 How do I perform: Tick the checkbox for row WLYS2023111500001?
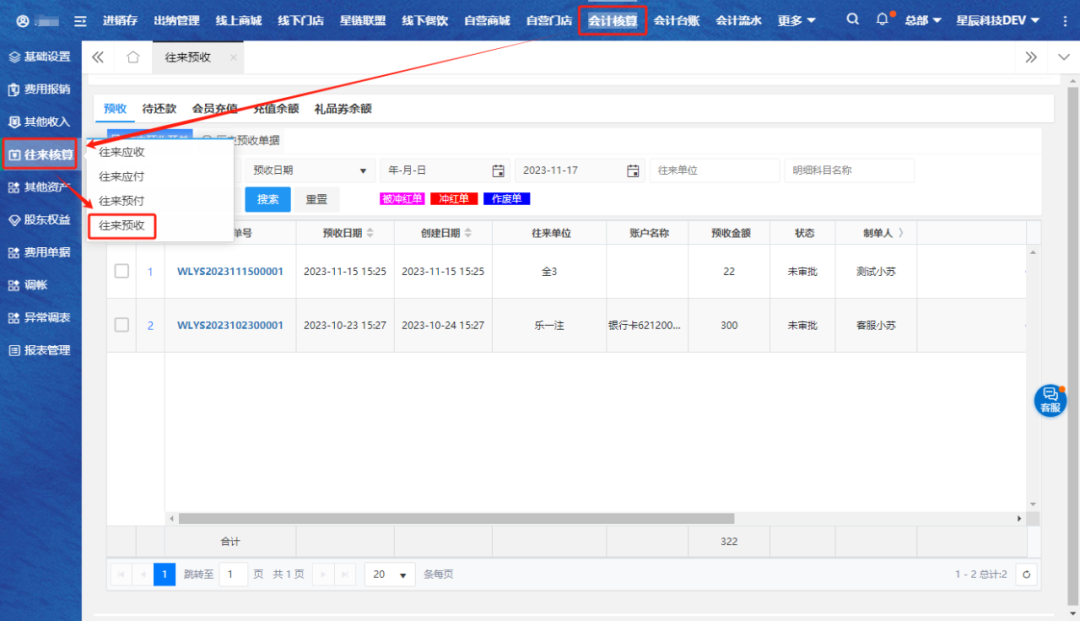(122, 271)
